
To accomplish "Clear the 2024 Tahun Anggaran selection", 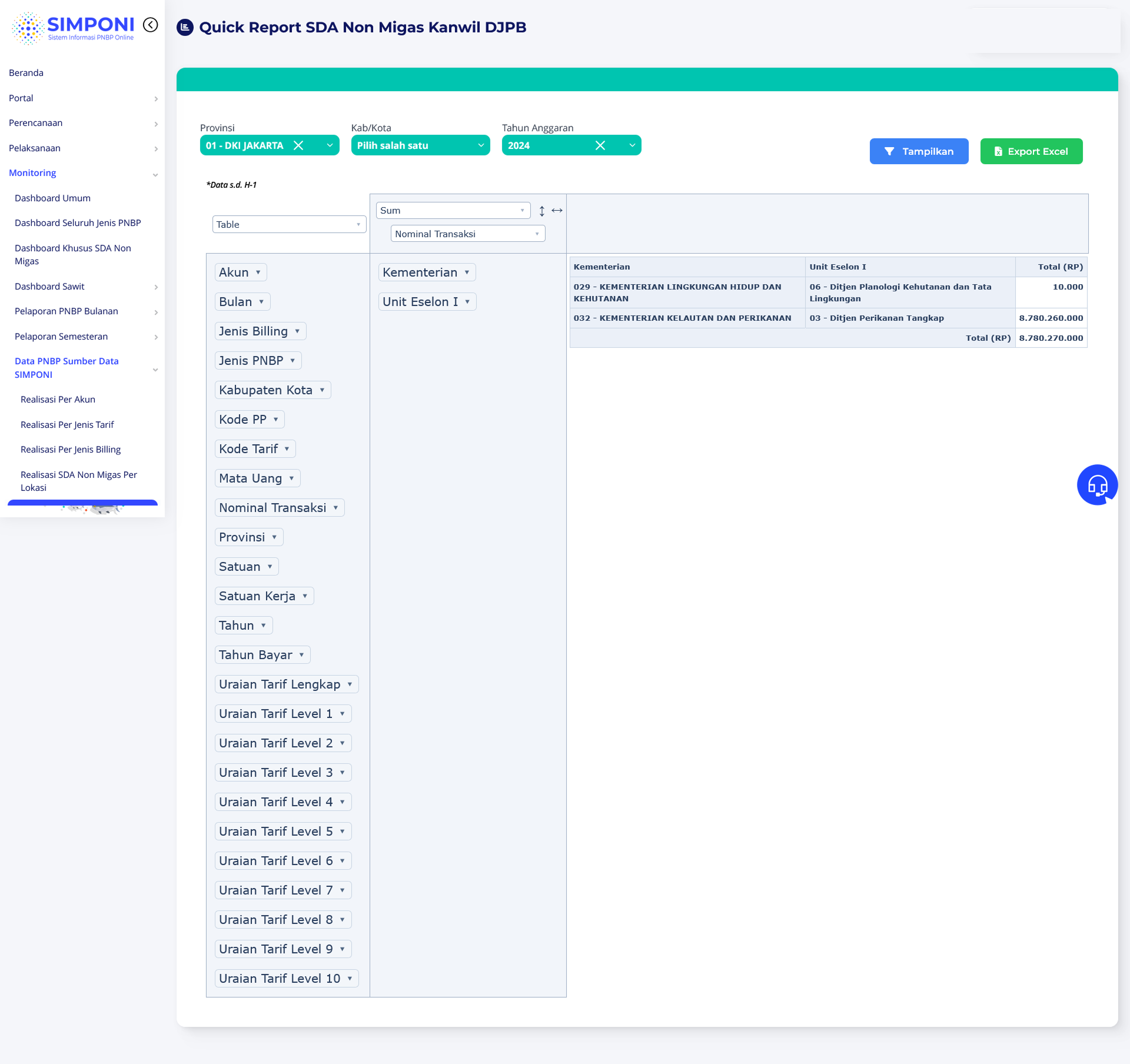I will pos(600,145).
